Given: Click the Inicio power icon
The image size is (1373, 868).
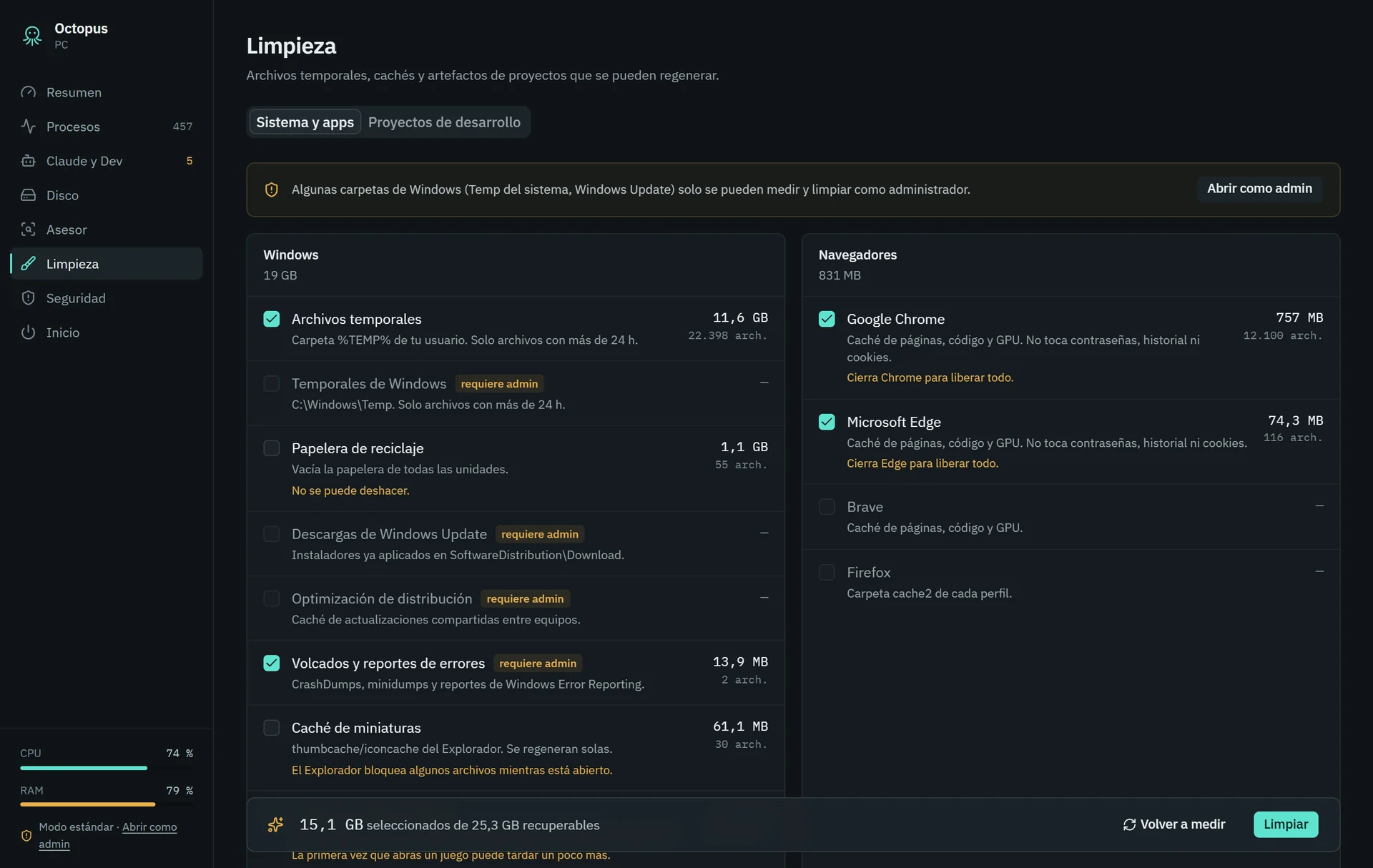Looking at the screenshot, I should tap(28, 332).
